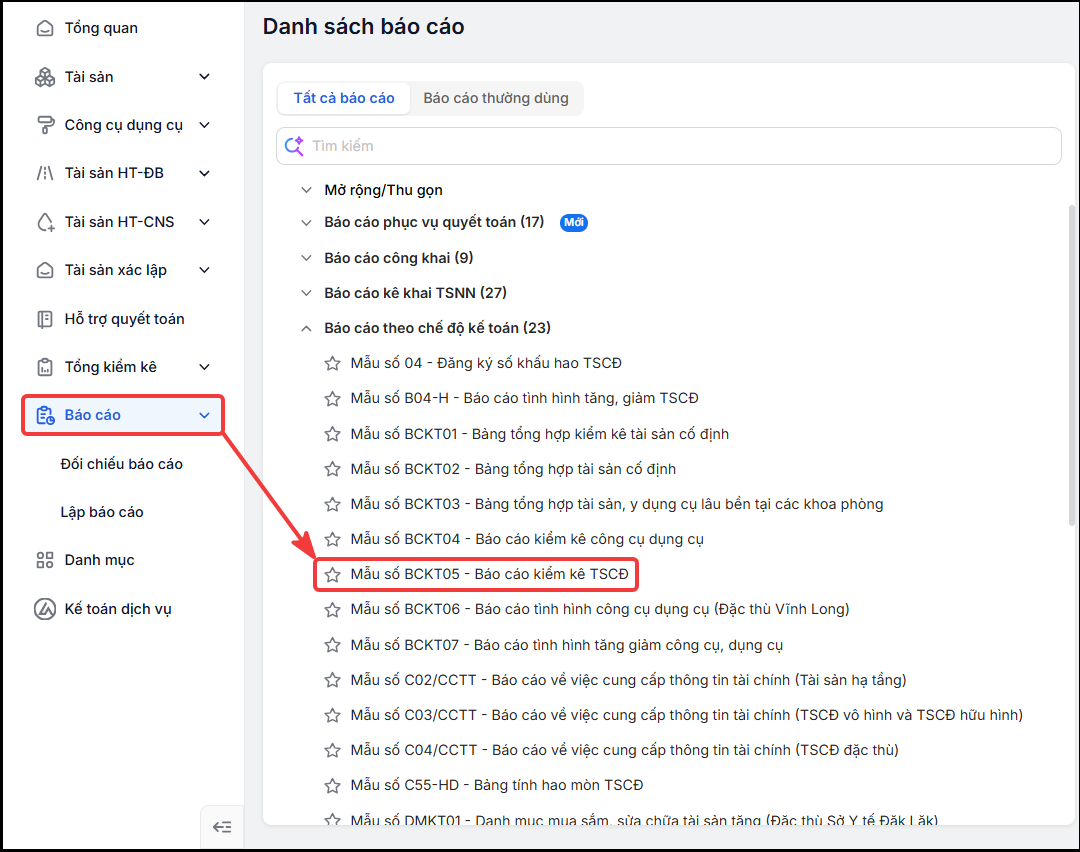The image size is (1080, 852).
Task: Open Mẫu số BCKT01 kiểm kê tài sản report
Action: 539,434
